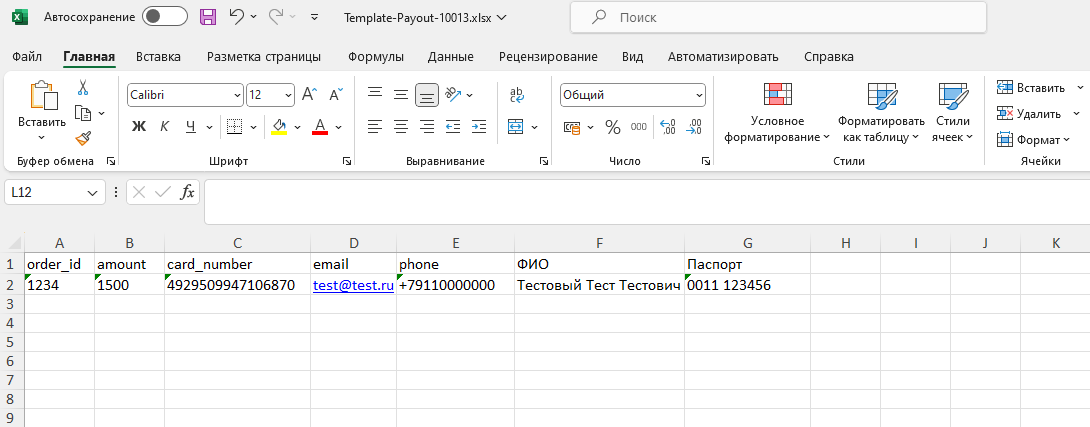Open the Name Box dropdown arrow
Screen dimensions: 1090x427
click(x=94, y=192)
